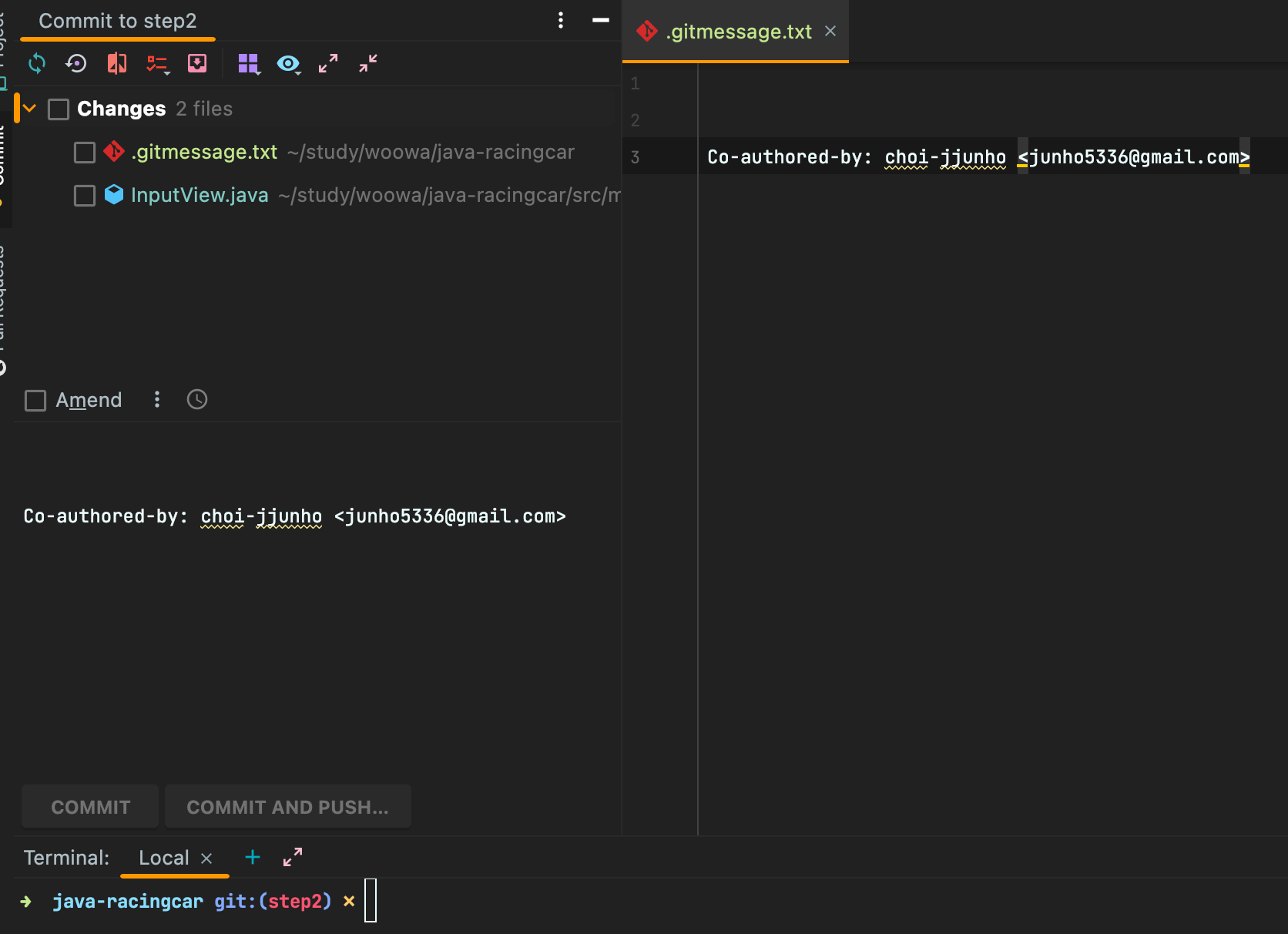This screenshot has height=934, width=1288.
Task: Open the Group By dropdown icon
Action: coord(248,63)
